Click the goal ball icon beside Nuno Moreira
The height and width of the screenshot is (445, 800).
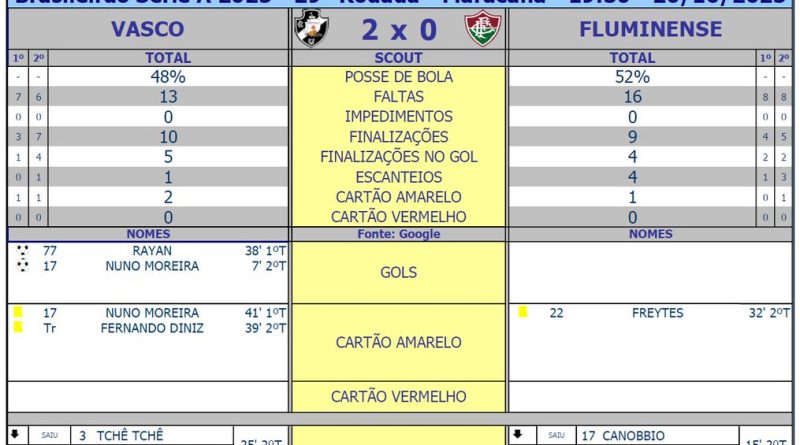pos(23,266)
